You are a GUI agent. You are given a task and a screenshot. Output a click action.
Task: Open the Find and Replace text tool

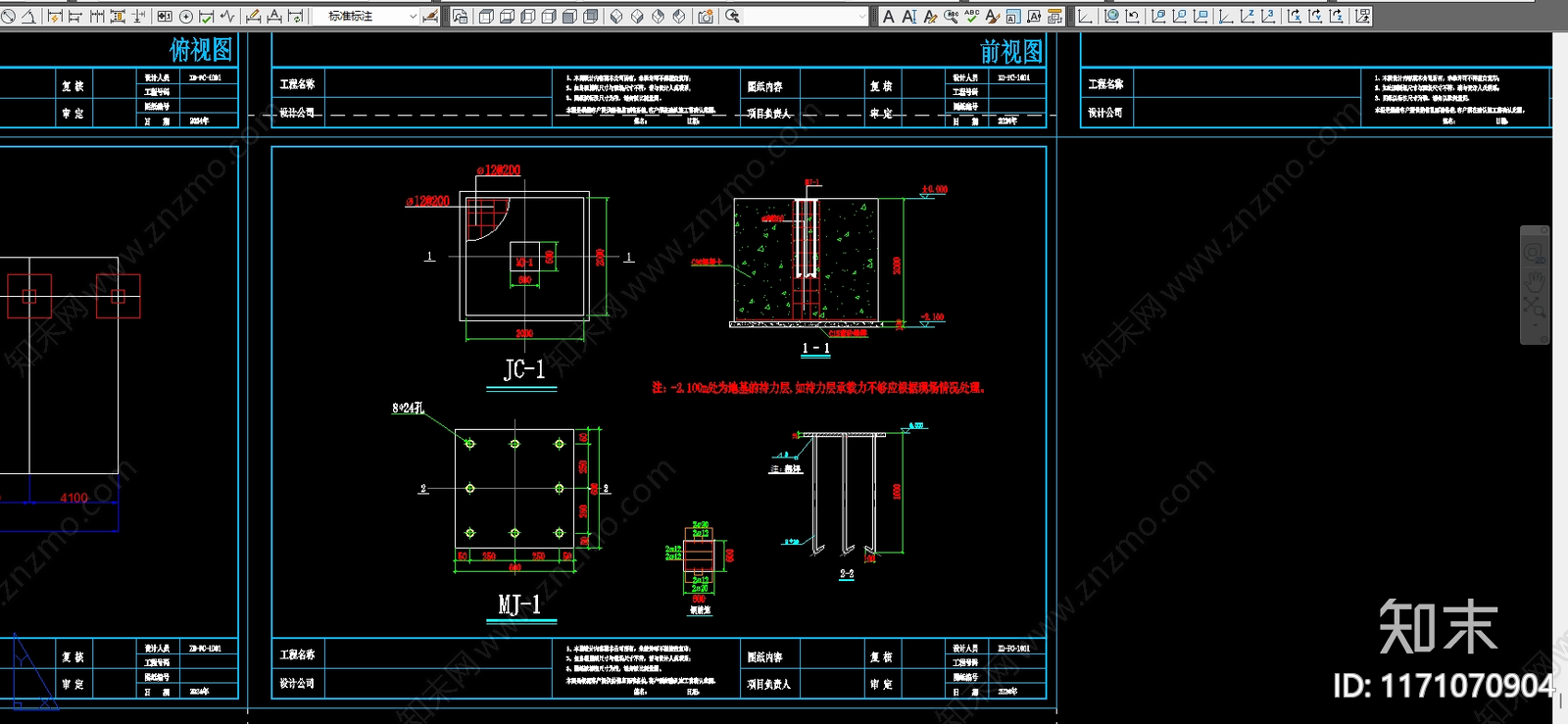click(951, 17)
